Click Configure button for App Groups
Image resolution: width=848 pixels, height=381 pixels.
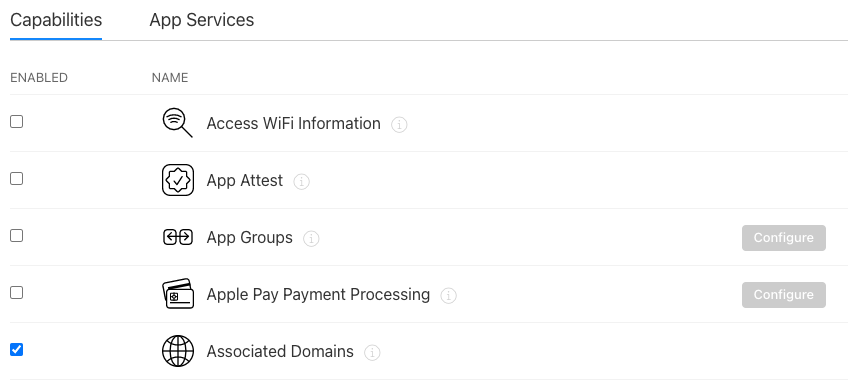(x=784, y=238)
